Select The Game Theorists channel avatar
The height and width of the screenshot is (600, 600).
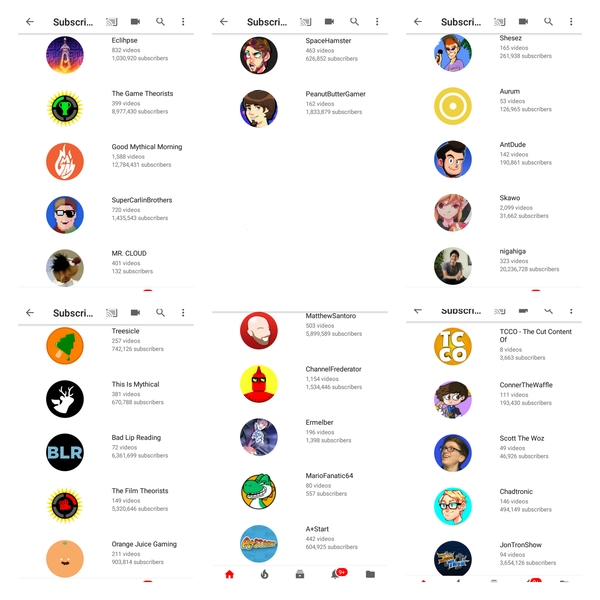65,108
